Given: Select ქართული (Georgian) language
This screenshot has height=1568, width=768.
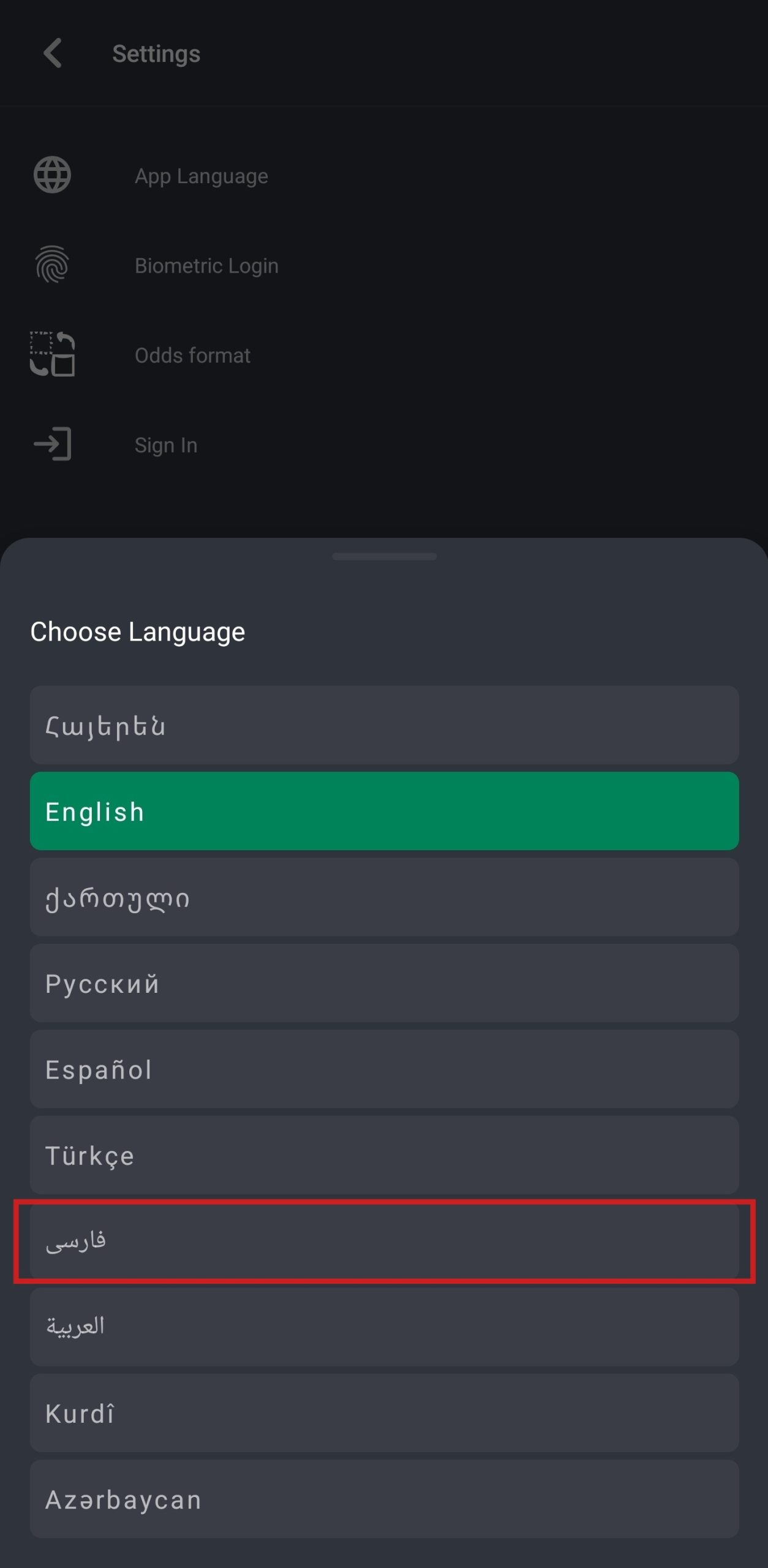Looking at the screenshot, I should point(384,897).
